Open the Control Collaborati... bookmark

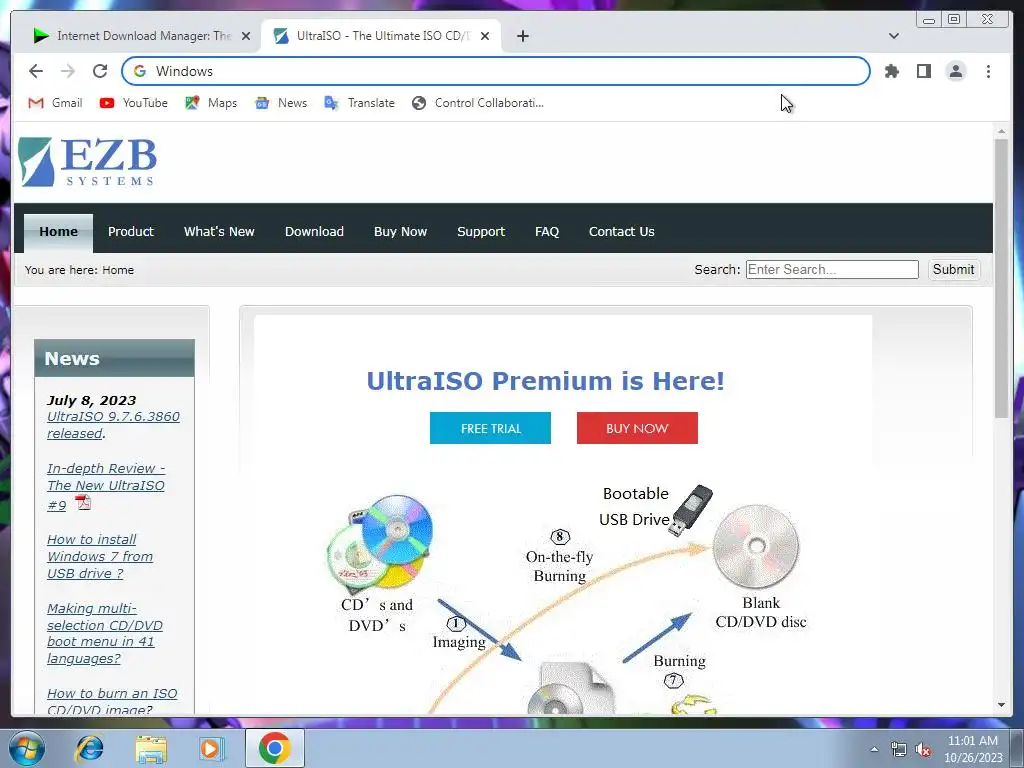477,103
